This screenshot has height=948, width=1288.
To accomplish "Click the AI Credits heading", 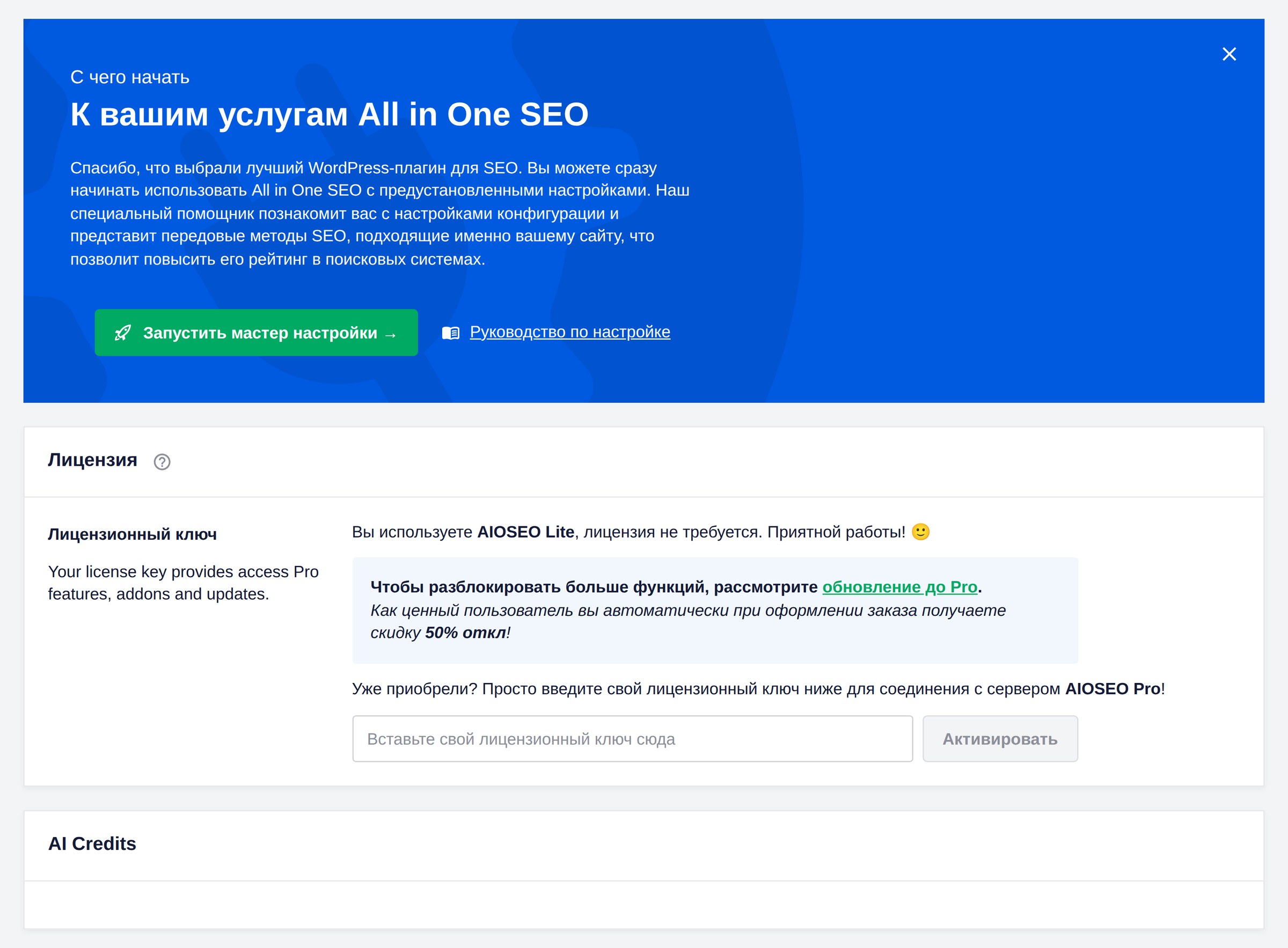I will (92, 843).
